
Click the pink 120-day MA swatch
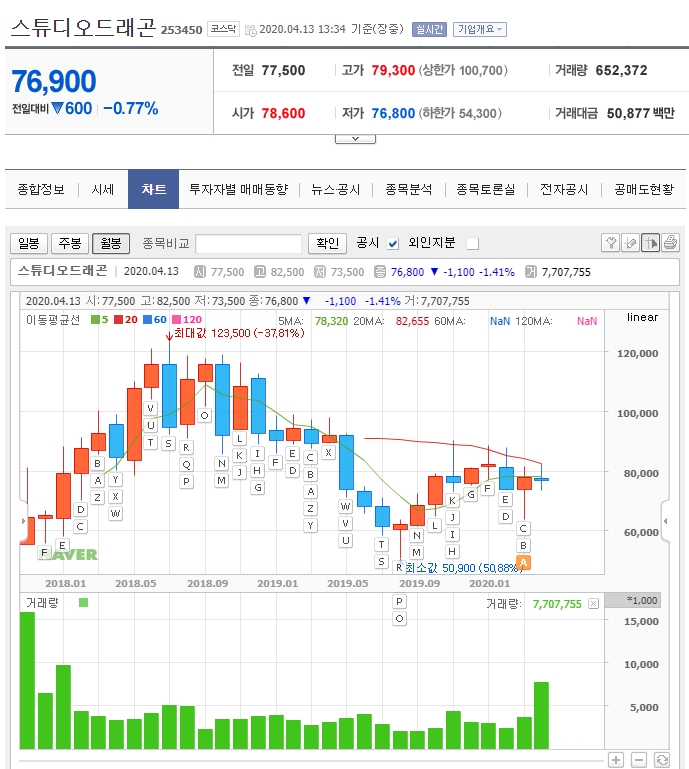coord(176,320)
